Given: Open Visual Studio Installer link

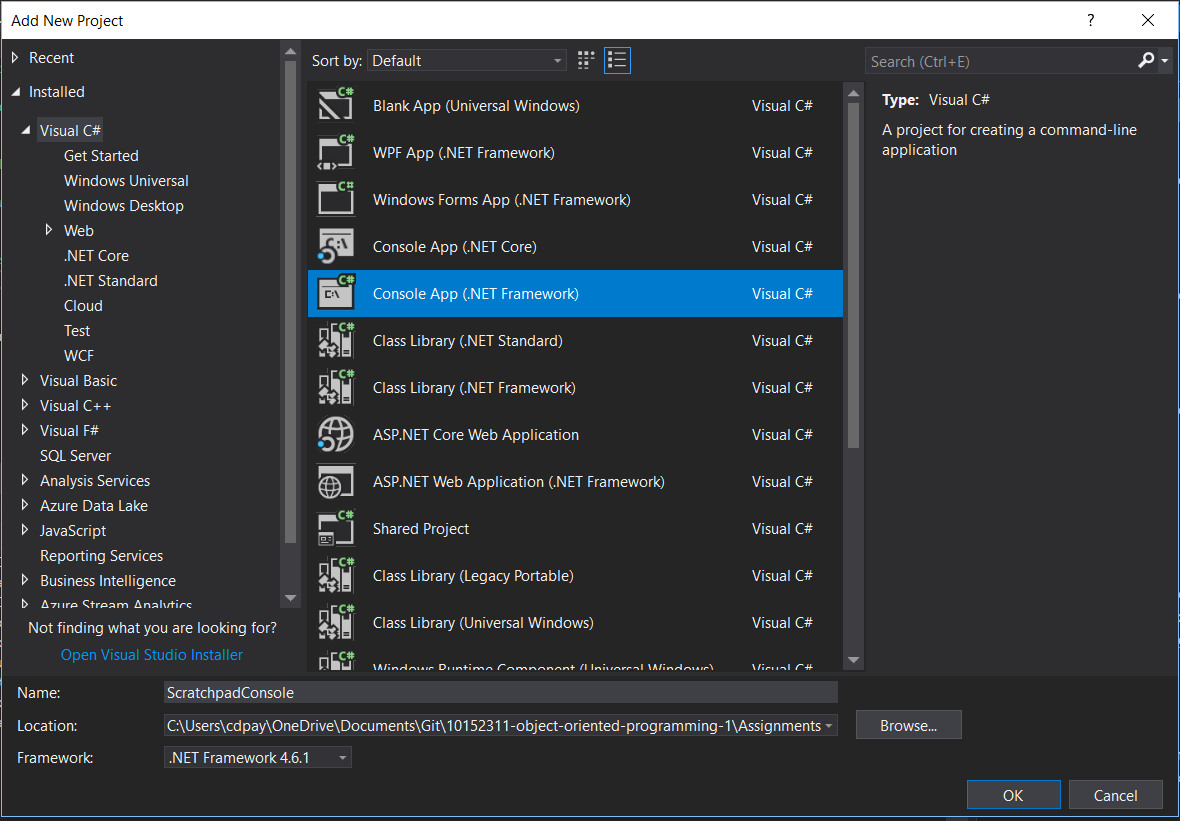Looking at the screenshot, I should pos(152,655).
